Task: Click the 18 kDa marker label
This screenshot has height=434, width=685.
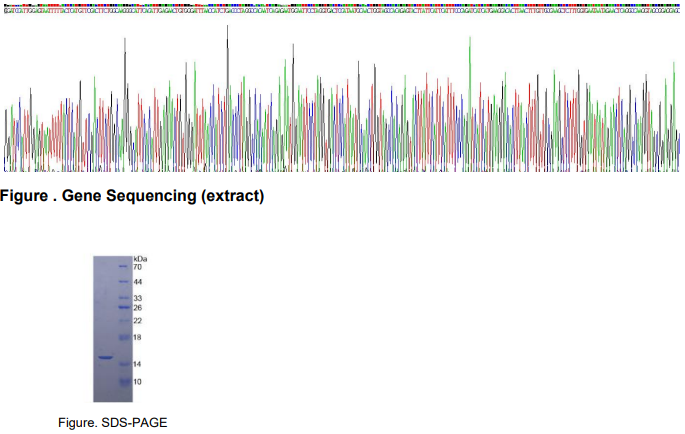Action: pos(137,337)
